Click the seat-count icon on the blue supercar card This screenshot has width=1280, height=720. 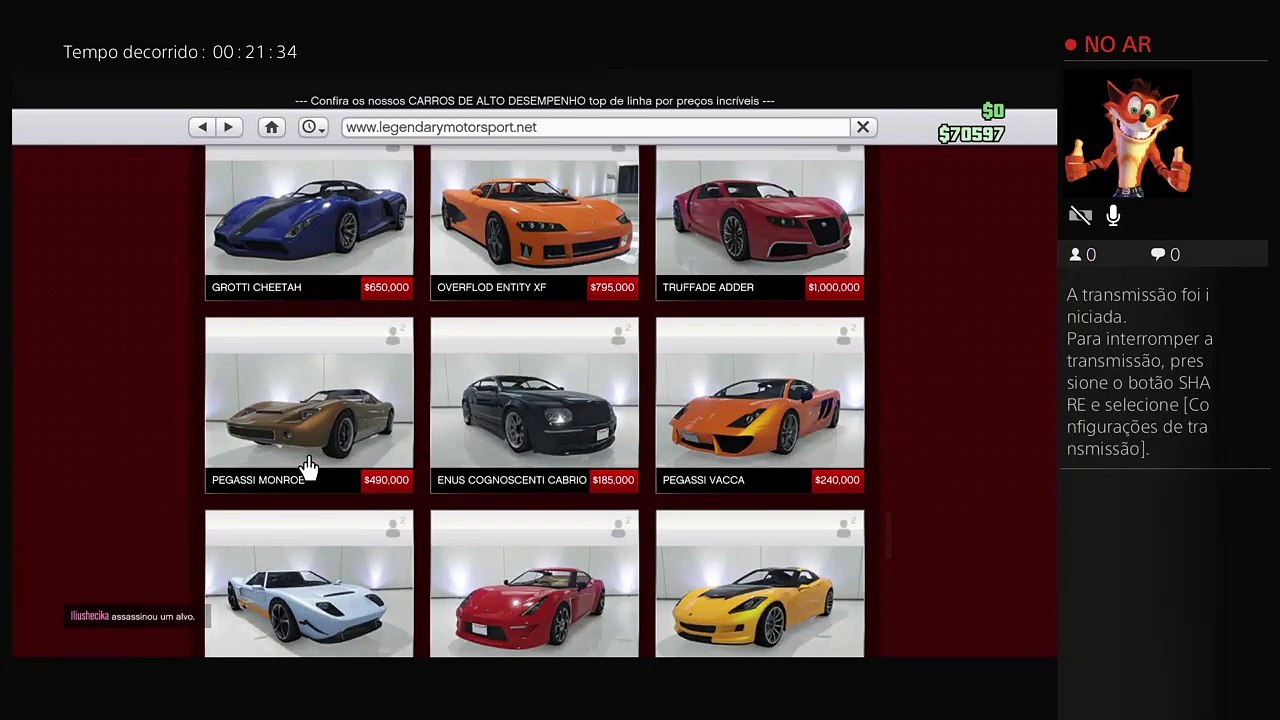tap(396, 528)
